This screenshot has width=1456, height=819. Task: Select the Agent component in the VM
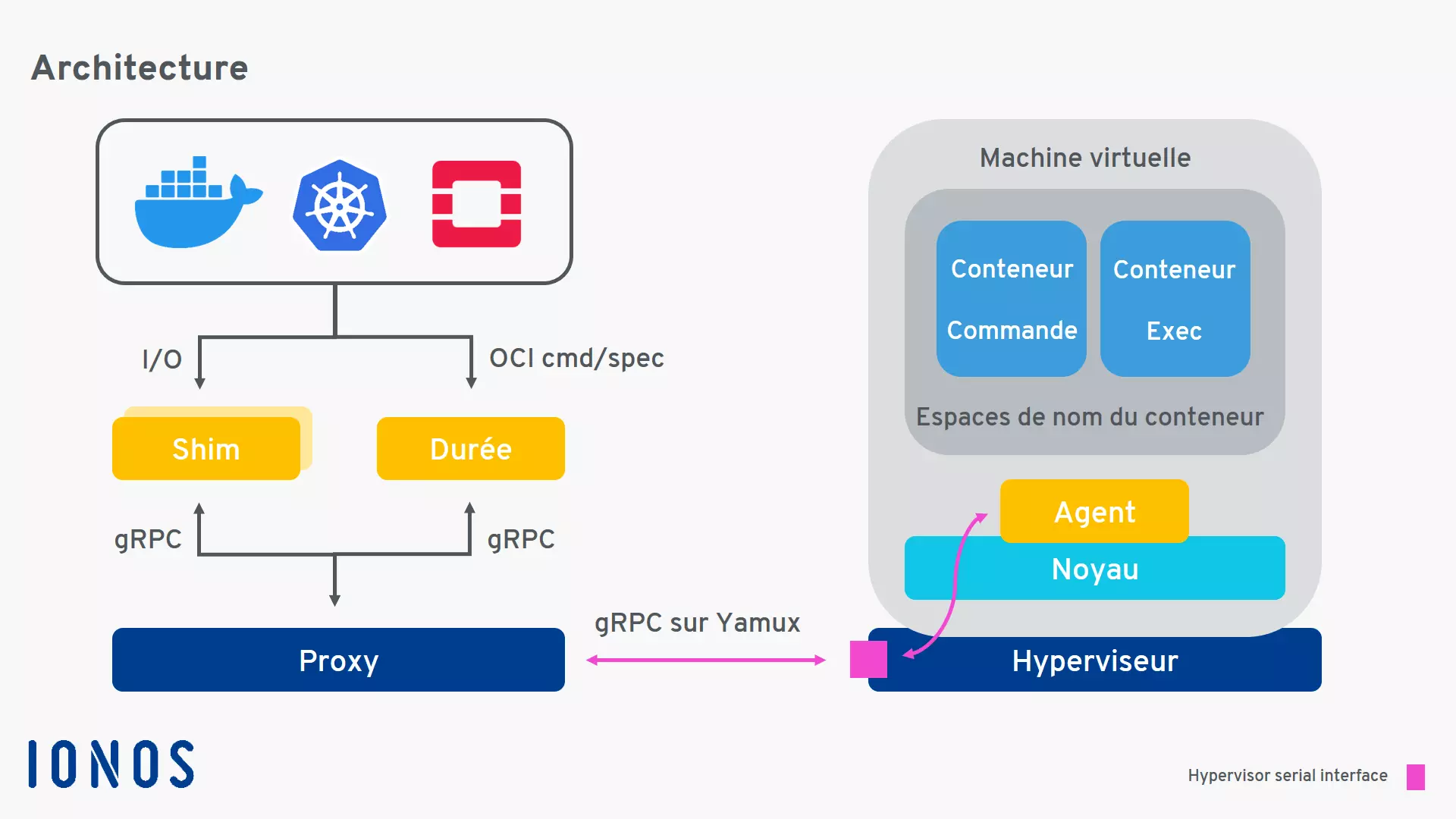click(x=1093, y=513)
